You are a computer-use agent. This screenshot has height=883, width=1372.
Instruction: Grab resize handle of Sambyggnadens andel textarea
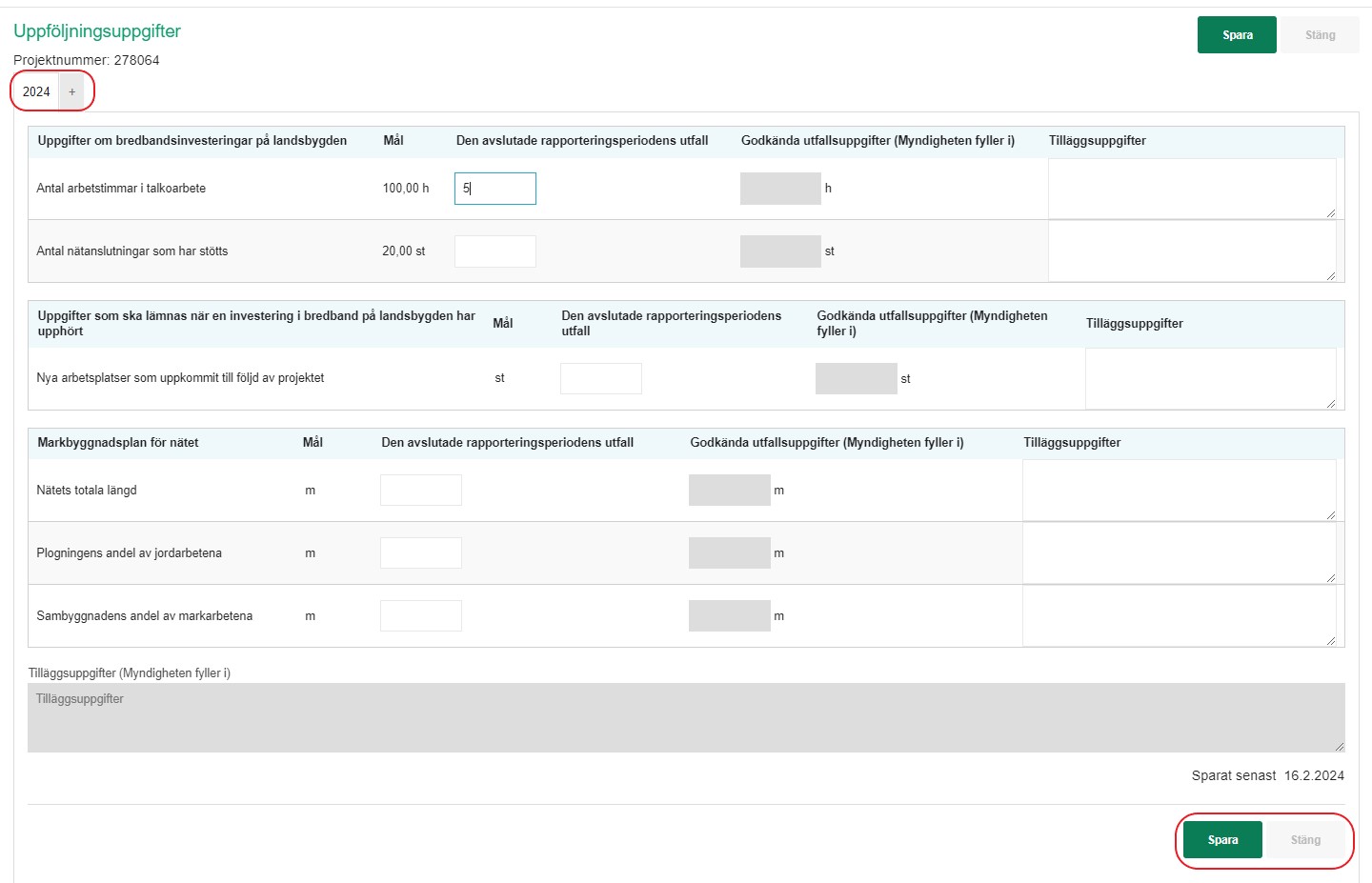pos(1331,641)
